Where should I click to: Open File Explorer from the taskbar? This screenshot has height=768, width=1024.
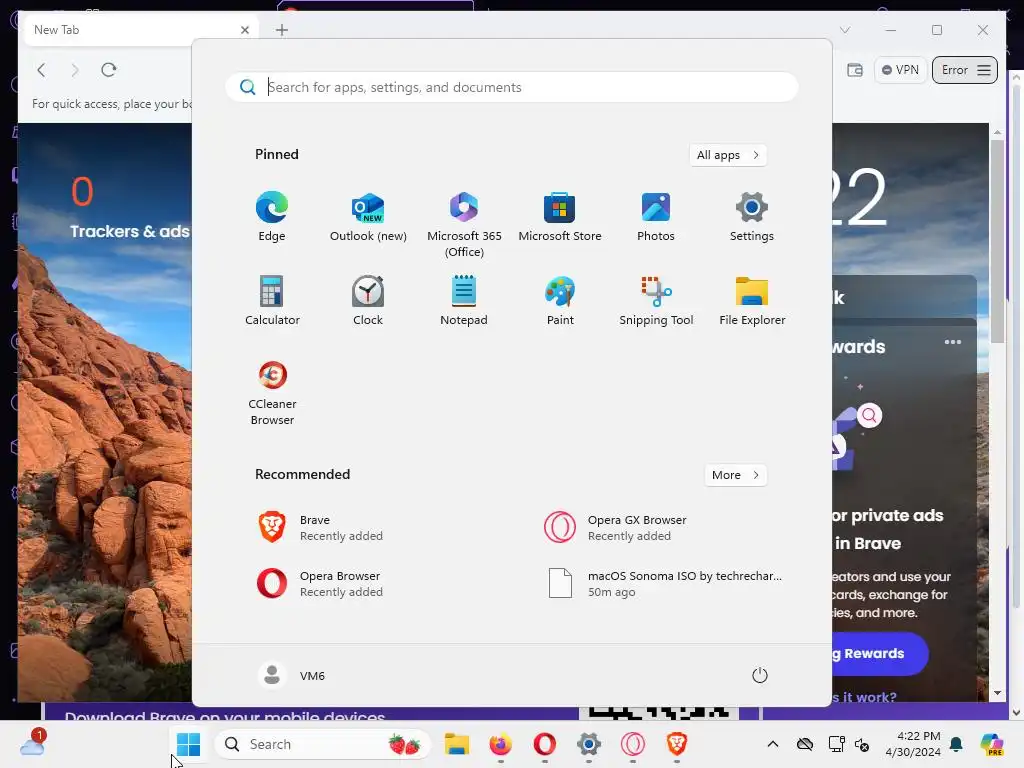(x=456, y=744)
